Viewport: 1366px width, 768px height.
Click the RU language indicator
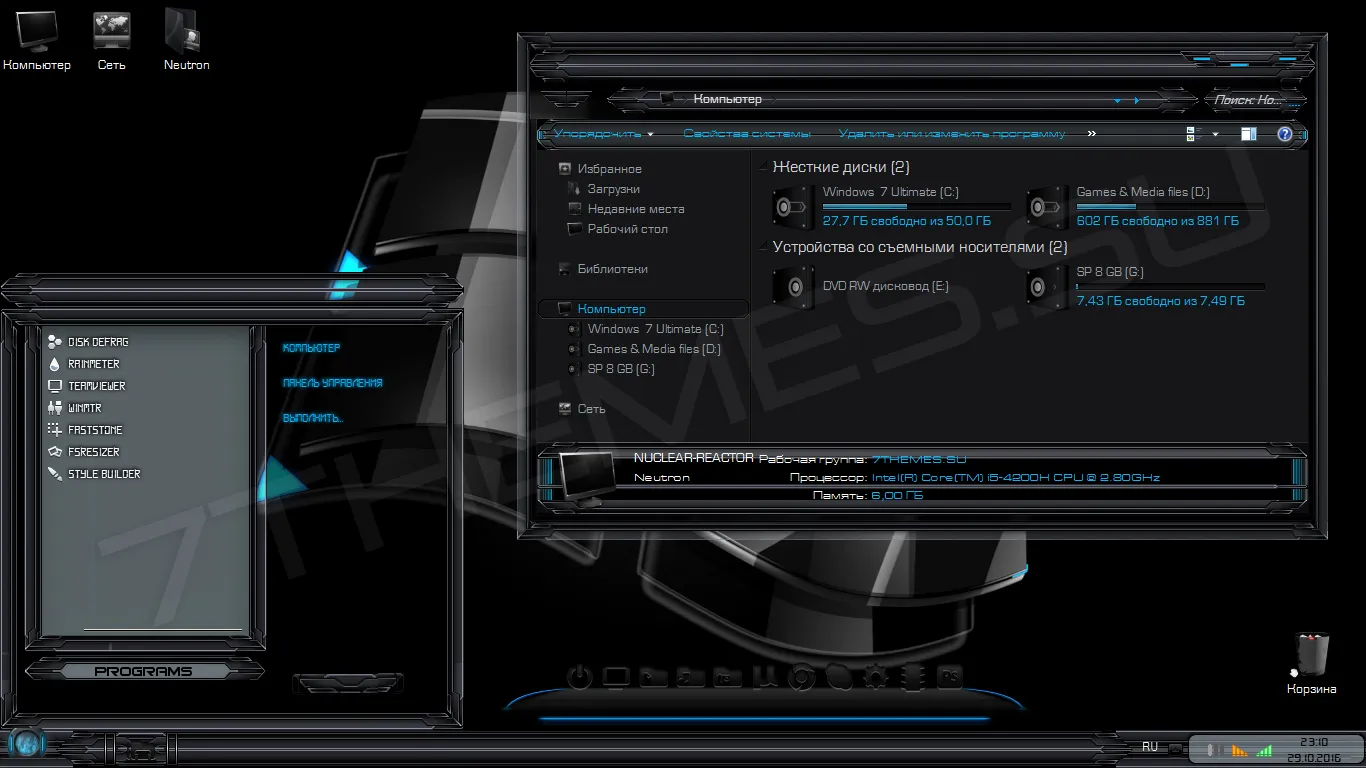point(1150,746)
